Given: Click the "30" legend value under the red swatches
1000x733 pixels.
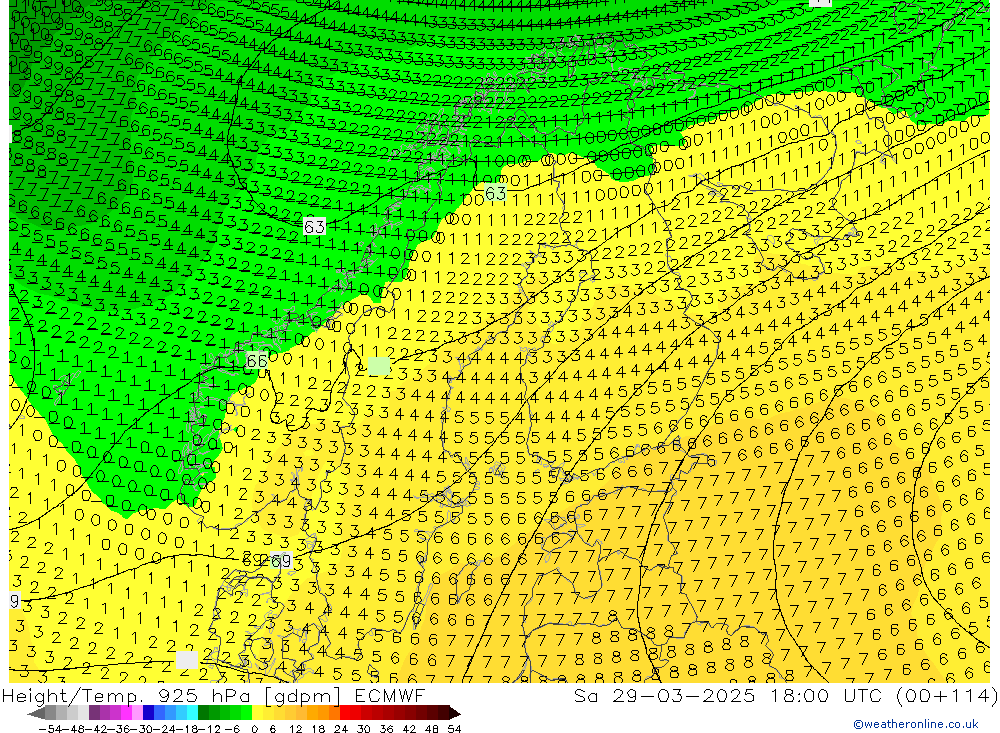Looking at the screenshot, I should coord(364,729).
